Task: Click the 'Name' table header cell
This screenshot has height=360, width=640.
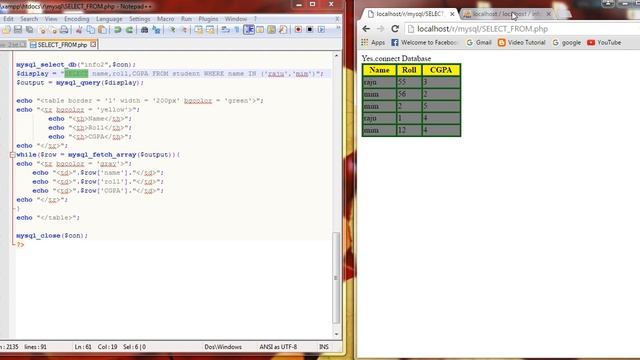Action: [x=379, y=70]
